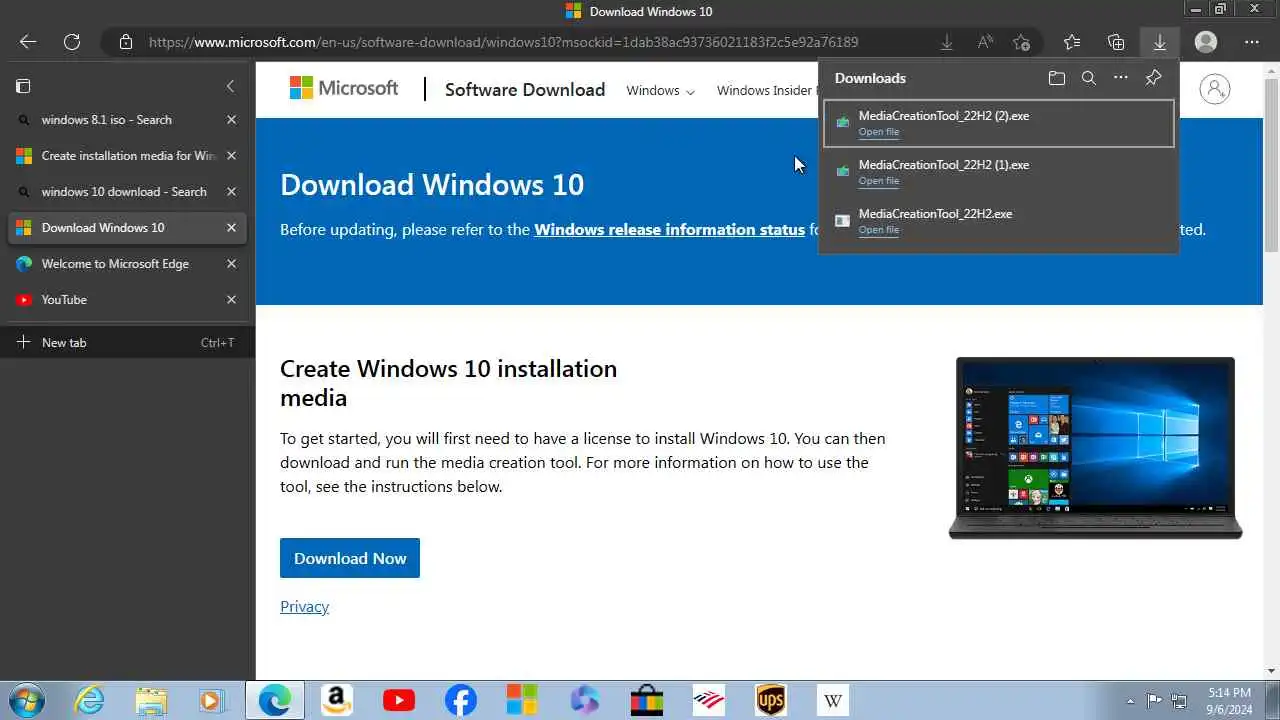The width and height of the screenshot is (1280, 720).
Task: Close the Welcome to Microsoft Edge tab
Action: [x=231, y=263]
